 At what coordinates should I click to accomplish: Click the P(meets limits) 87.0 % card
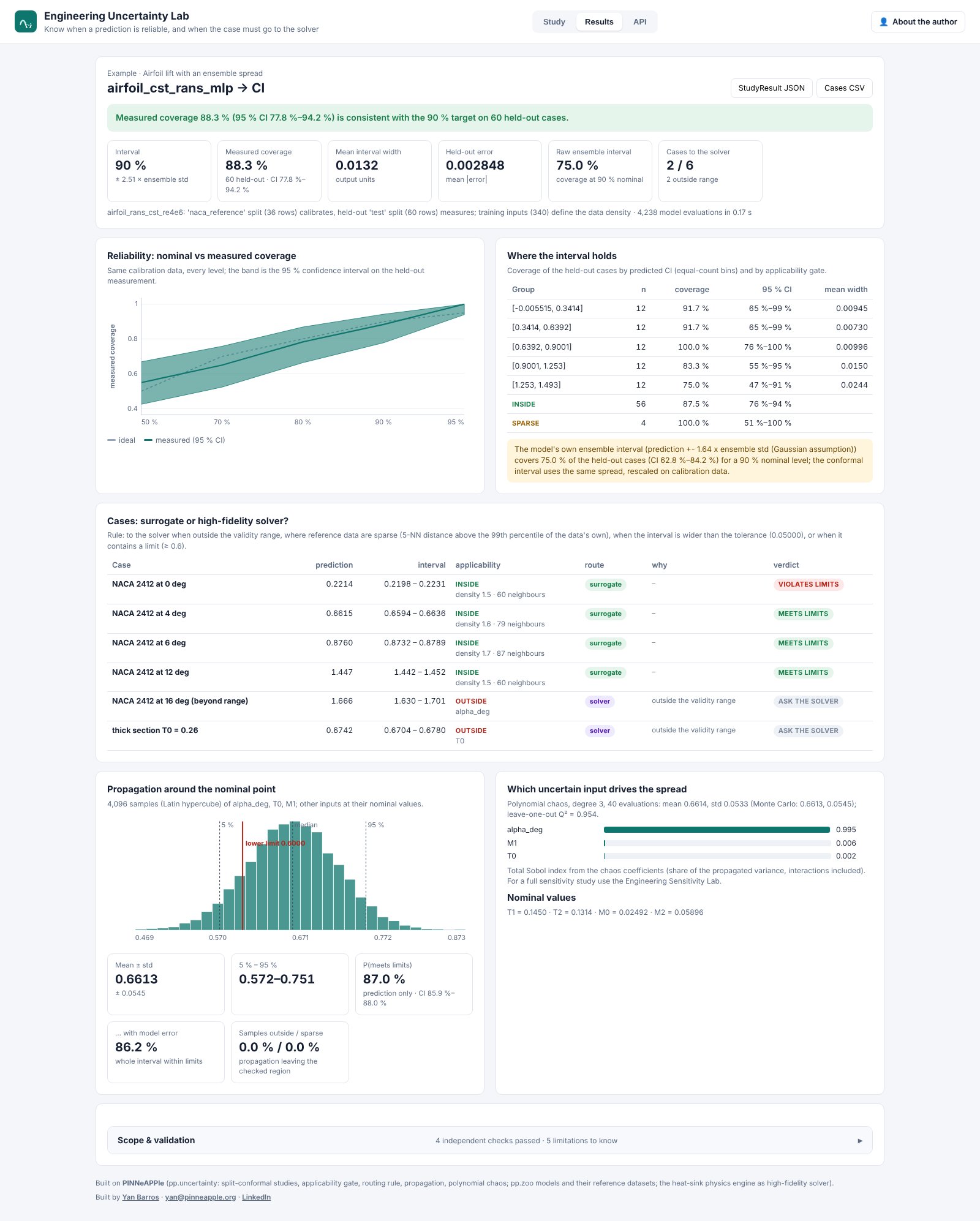pos(413,984)
